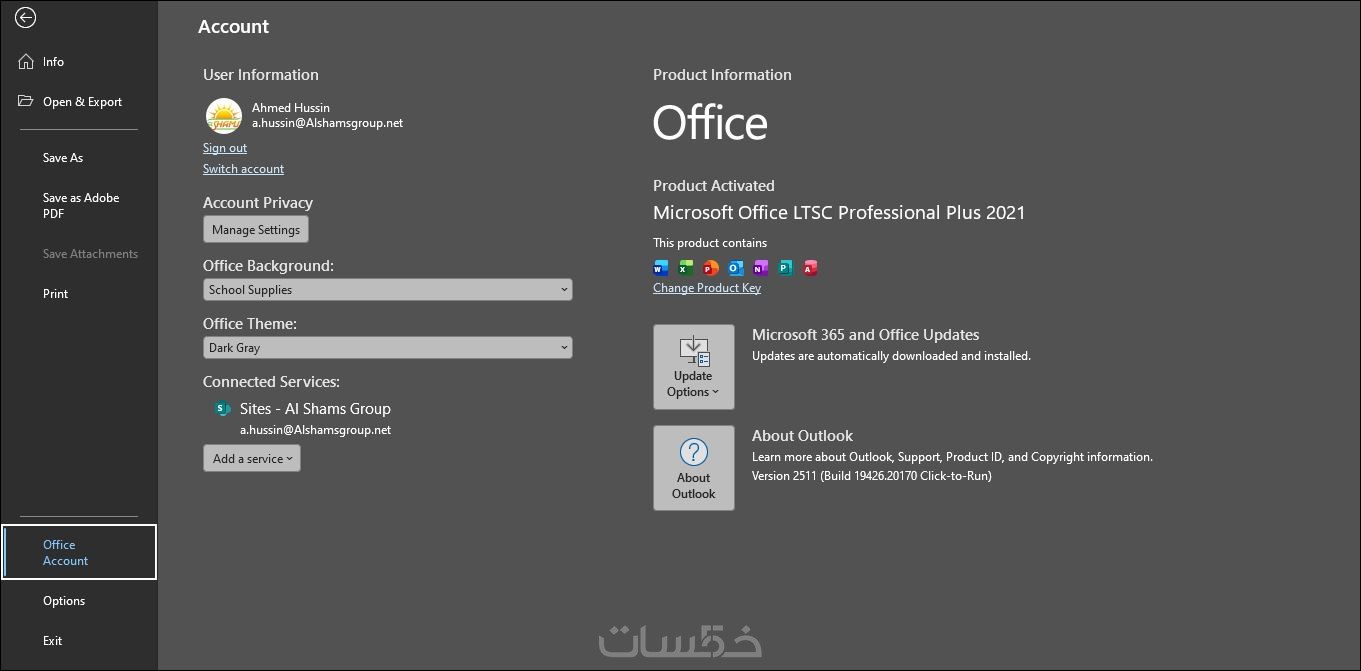Viewport: 1361px width, 671px height.
Task: Click the PowerPoint app icon
Action: pos(710,268)
